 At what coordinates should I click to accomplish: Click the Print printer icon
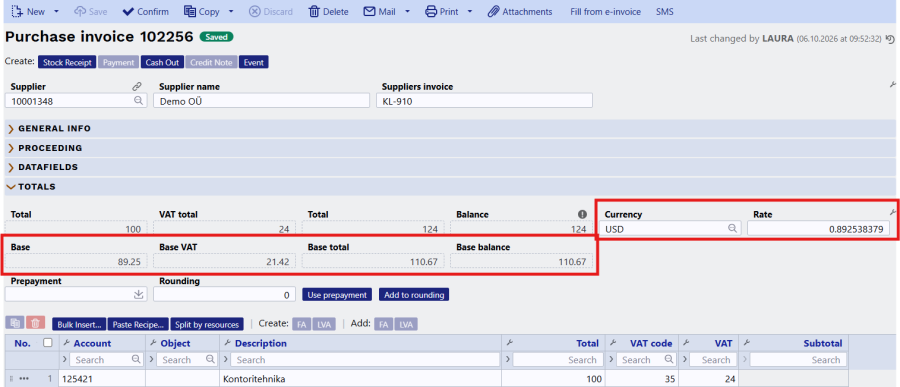click(x=431, y=11)
